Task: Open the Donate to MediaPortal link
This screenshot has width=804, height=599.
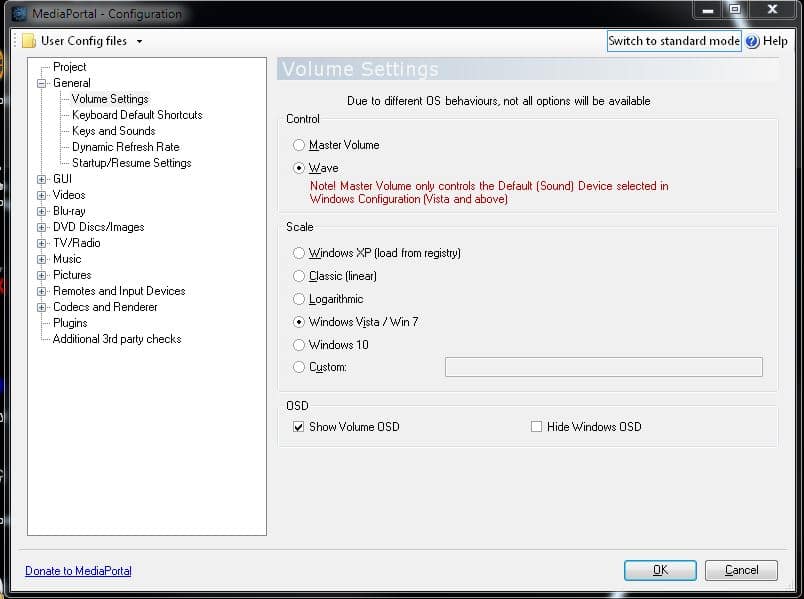Action: 78,571
